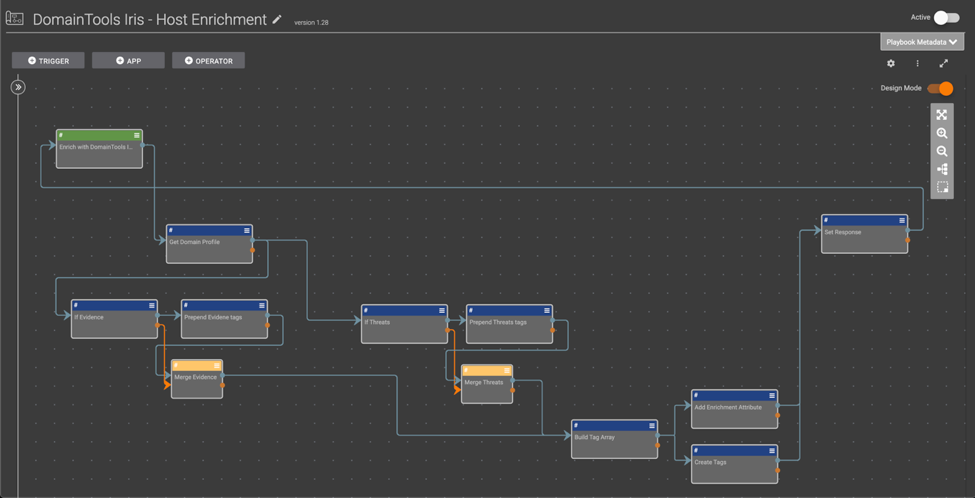Select the Build Tag Array node
The height and width of the screenshot is (498, 975).
point(614,439)
